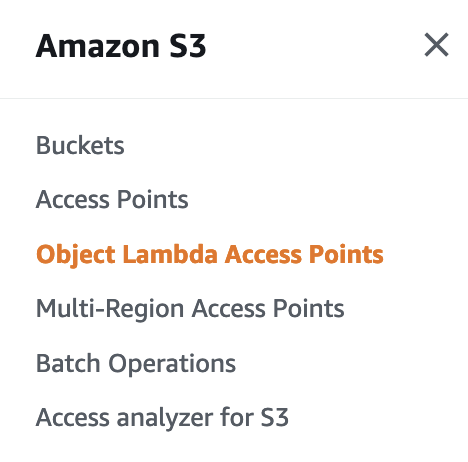Hide the S3 side menu with X
This screenshot has height=462, width=468.
tap(436, 45)
